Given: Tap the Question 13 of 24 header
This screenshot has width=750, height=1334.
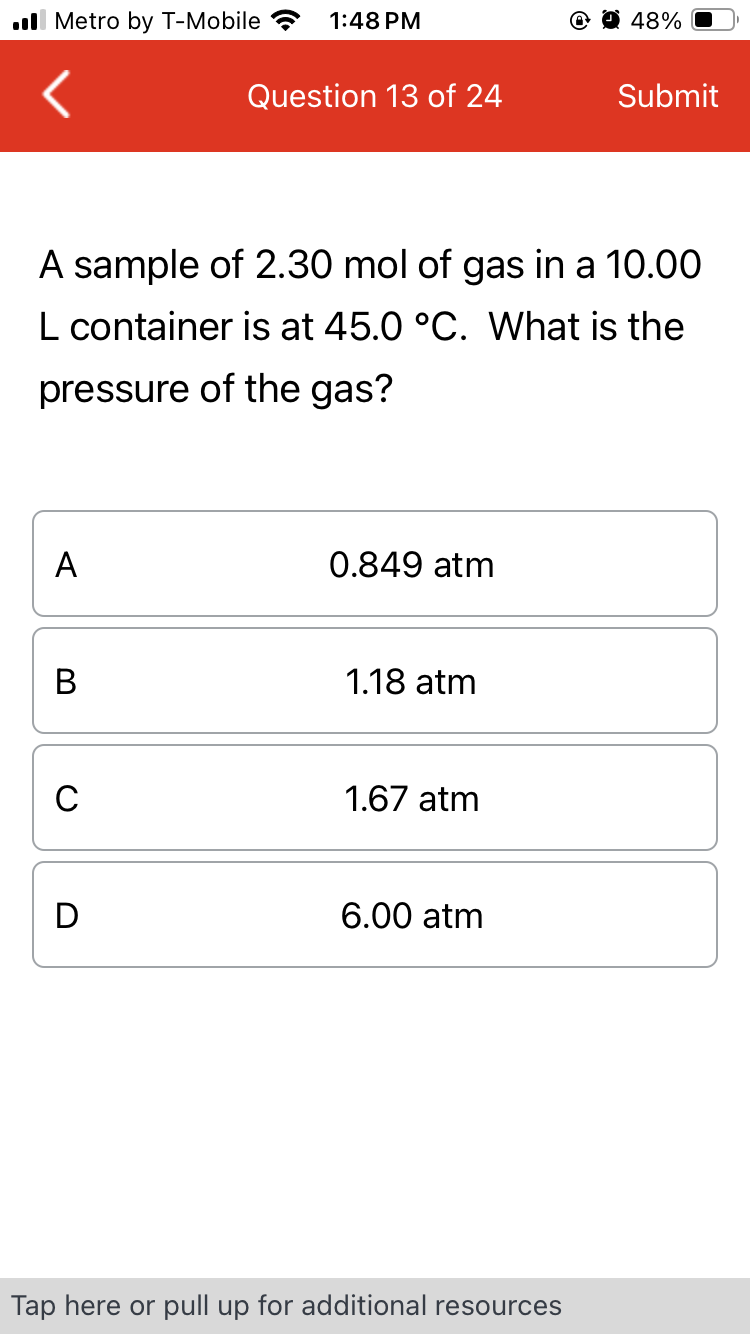Looking at the screenshot, I should pos(373,96).
